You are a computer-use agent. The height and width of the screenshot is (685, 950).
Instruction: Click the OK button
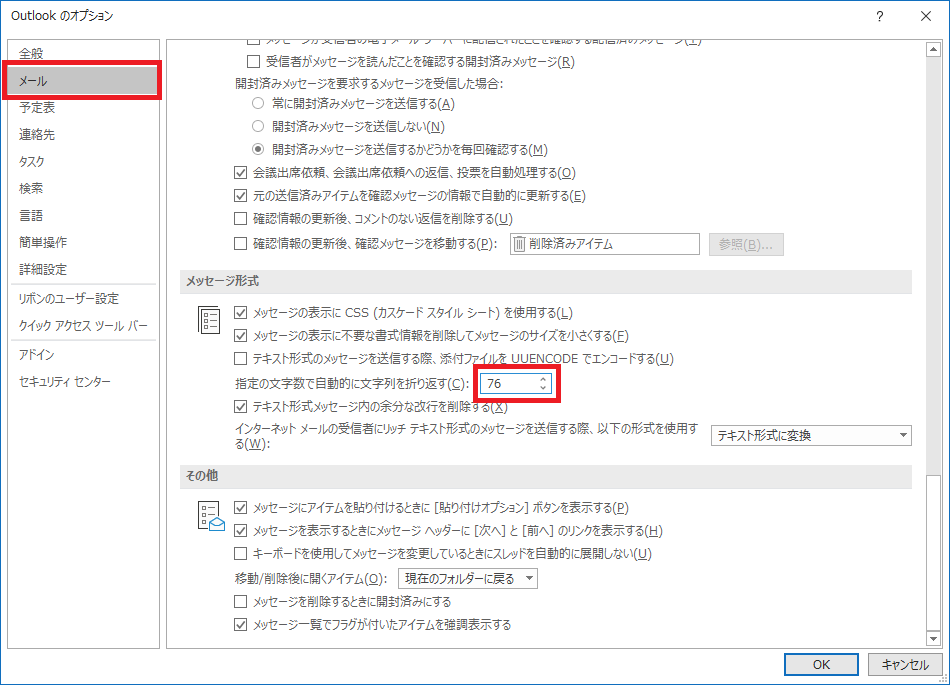pos(821,664)
